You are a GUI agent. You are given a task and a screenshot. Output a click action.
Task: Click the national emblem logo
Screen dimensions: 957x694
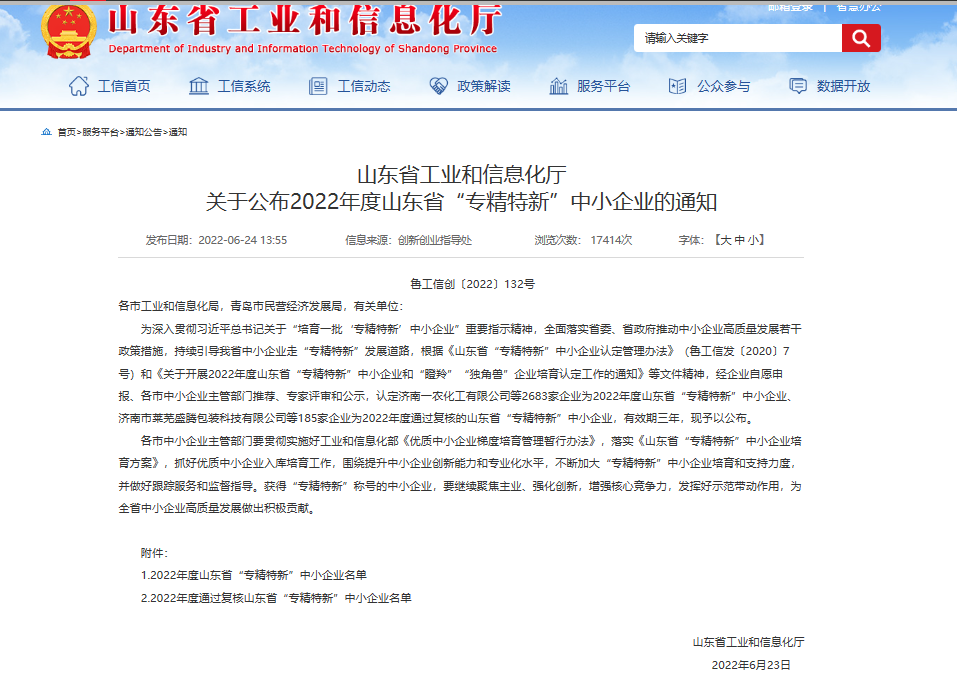tap(69, 31)
